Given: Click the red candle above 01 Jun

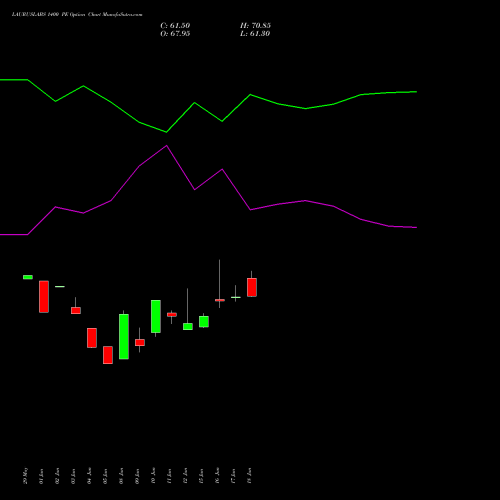Looking at the screenshot, I should pyautogui.click(x=44, y=297).
